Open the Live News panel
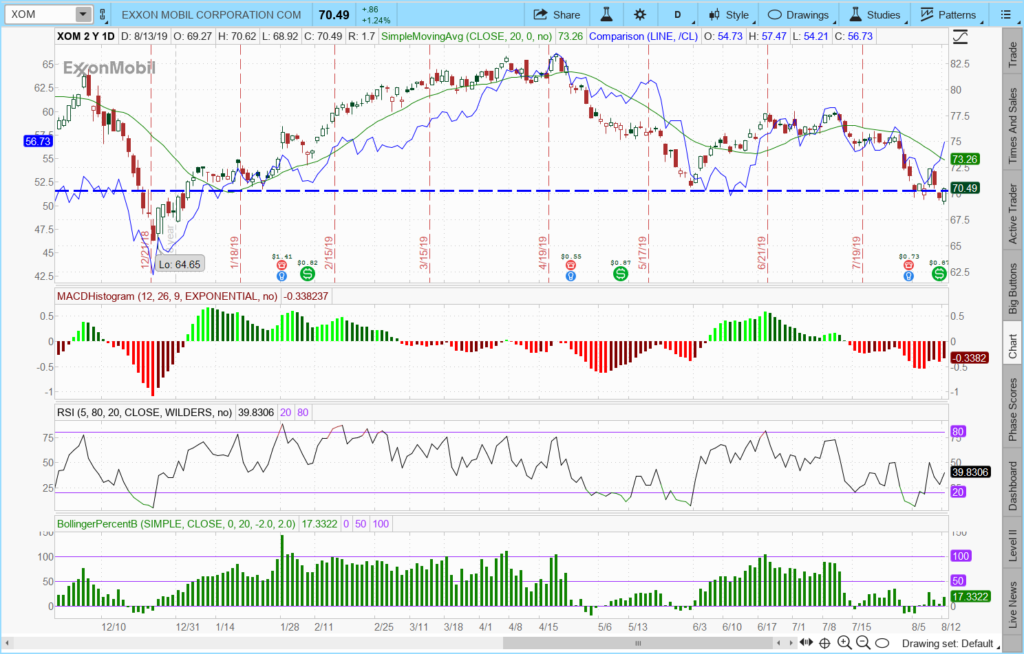The image size is (1024, 654). [x=1012, y=600]
